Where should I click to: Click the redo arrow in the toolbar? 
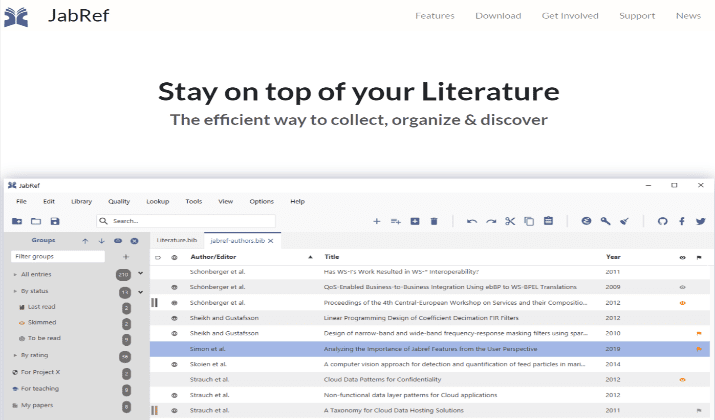pos(491,221)
